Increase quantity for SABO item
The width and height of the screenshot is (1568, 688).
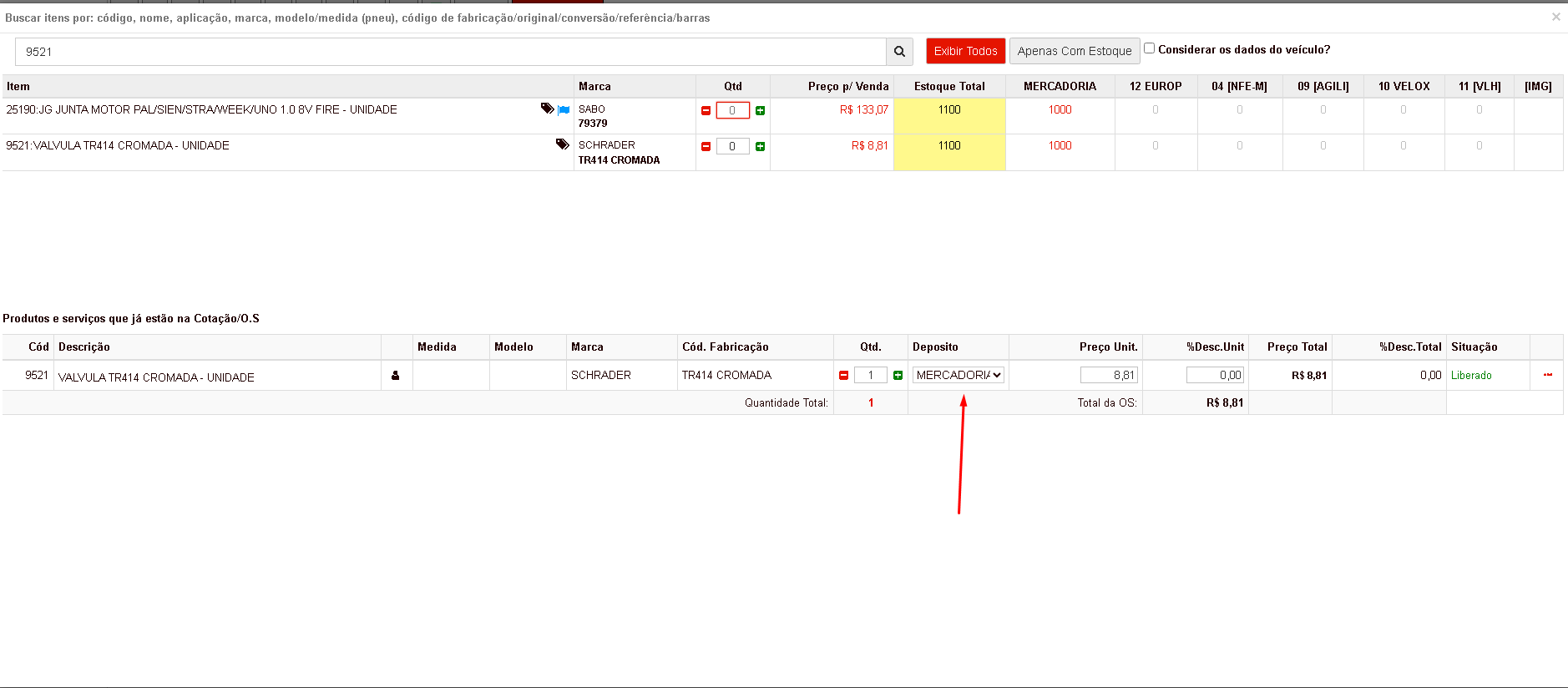coord(760,110)
